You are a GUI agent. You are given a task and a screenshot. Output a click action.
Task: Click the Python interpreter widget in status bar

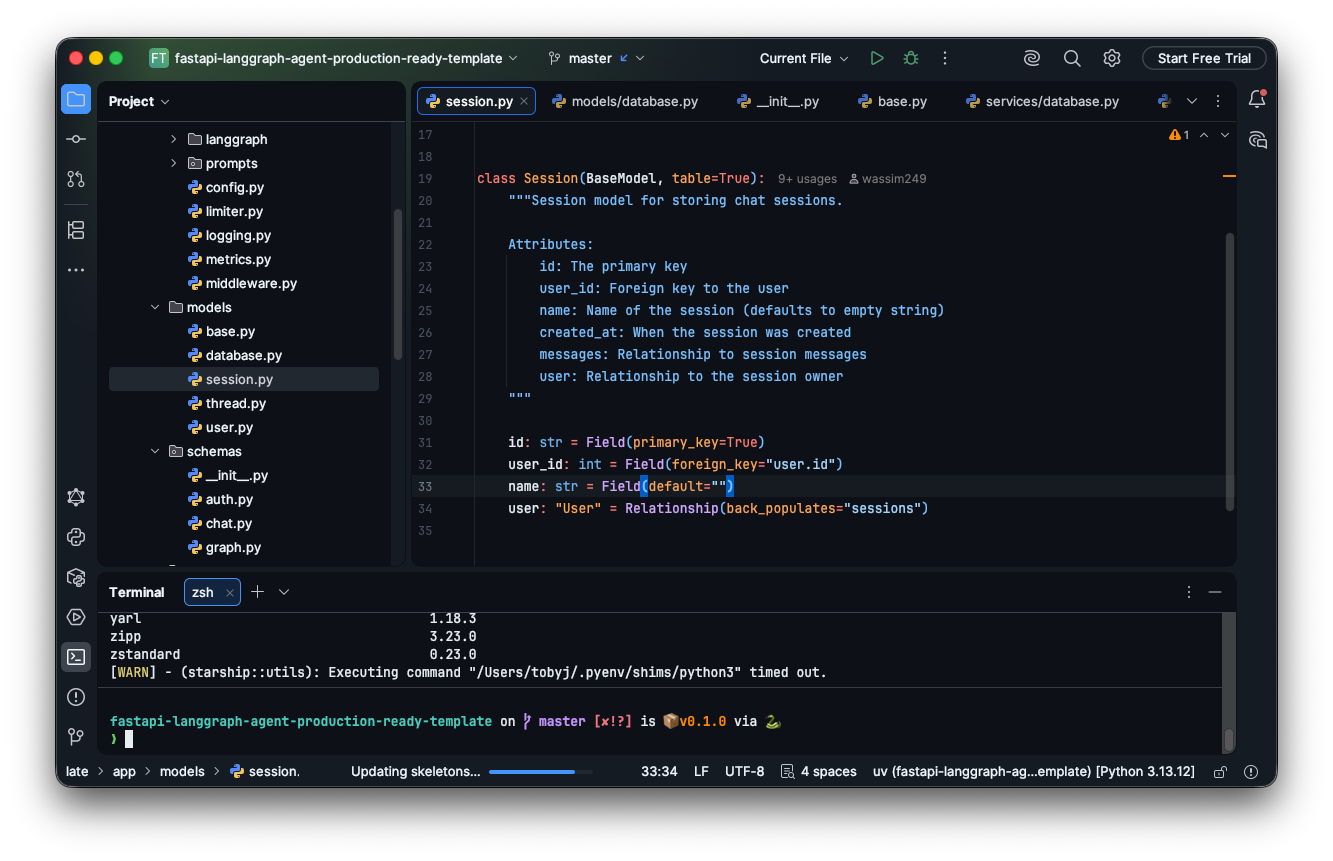coord(1033,772)
